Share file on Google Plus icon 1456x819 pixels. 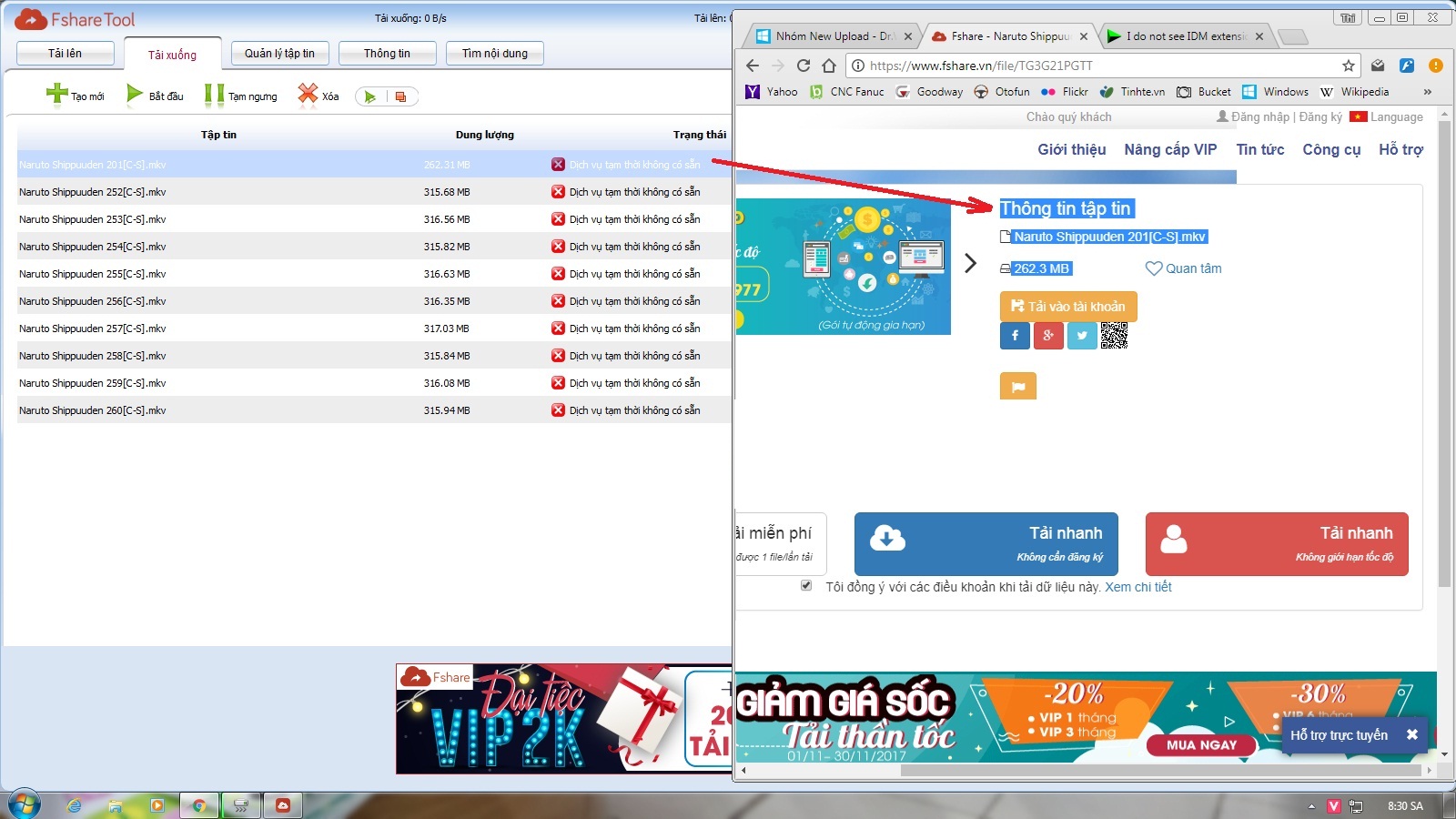tap(1048, 336)
